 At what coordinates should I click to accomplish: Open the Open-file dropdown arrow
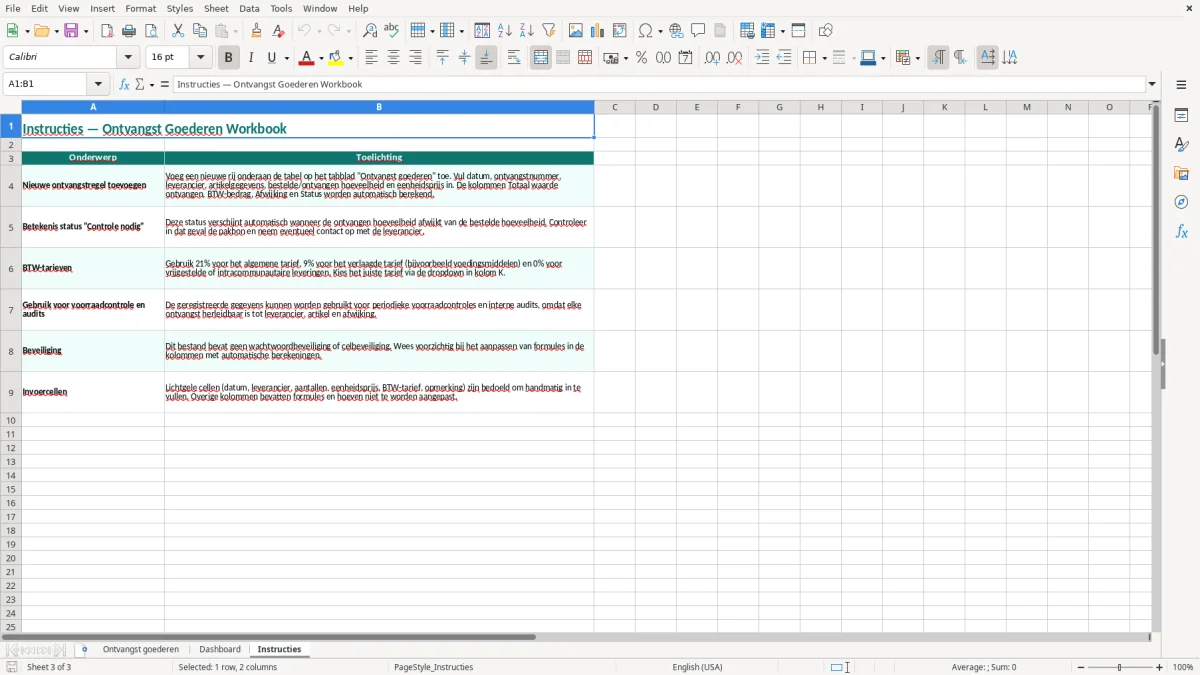[x=55, y=31]
